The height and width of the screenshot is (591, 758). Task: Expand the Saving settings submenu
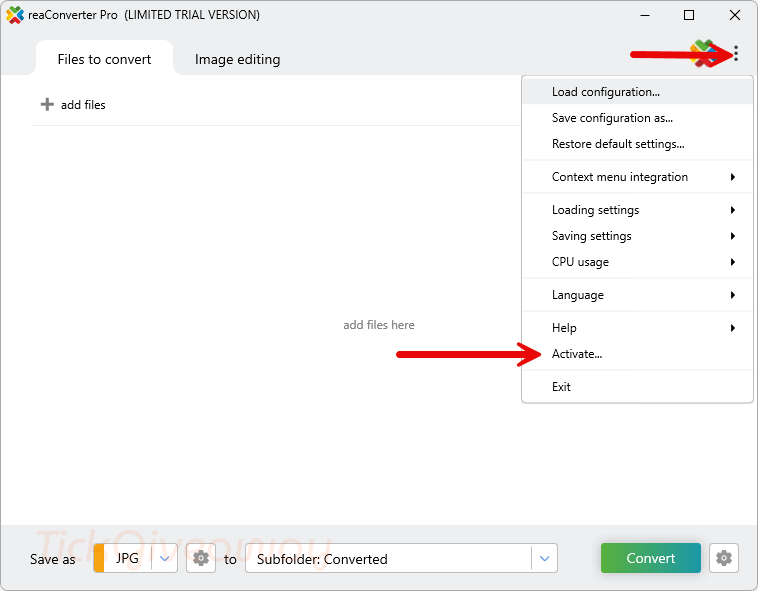637,236
